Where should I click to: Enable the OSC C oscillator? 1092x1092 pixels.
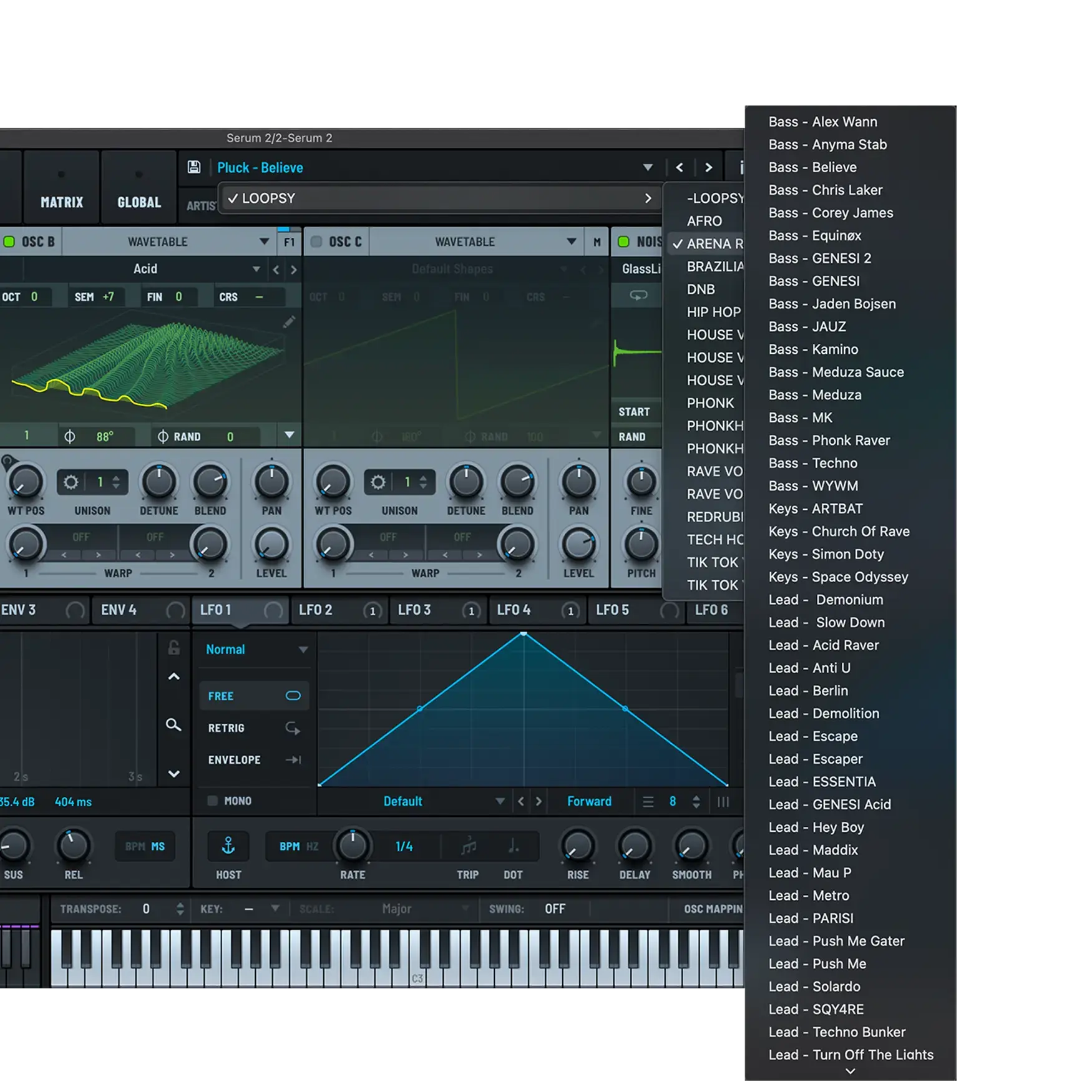pyautogui.click(x=316, y=241)
